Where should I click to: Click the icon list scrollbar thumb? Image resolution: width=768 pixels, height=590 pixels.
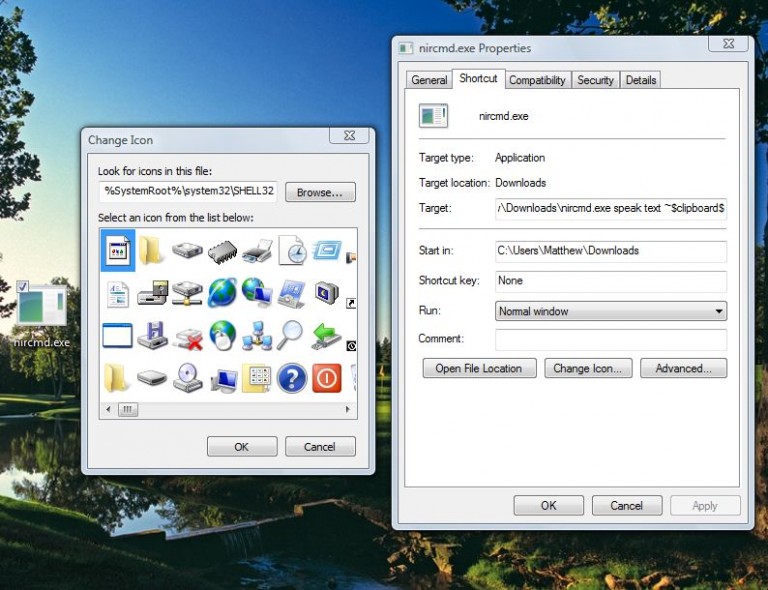click(128, 409)
